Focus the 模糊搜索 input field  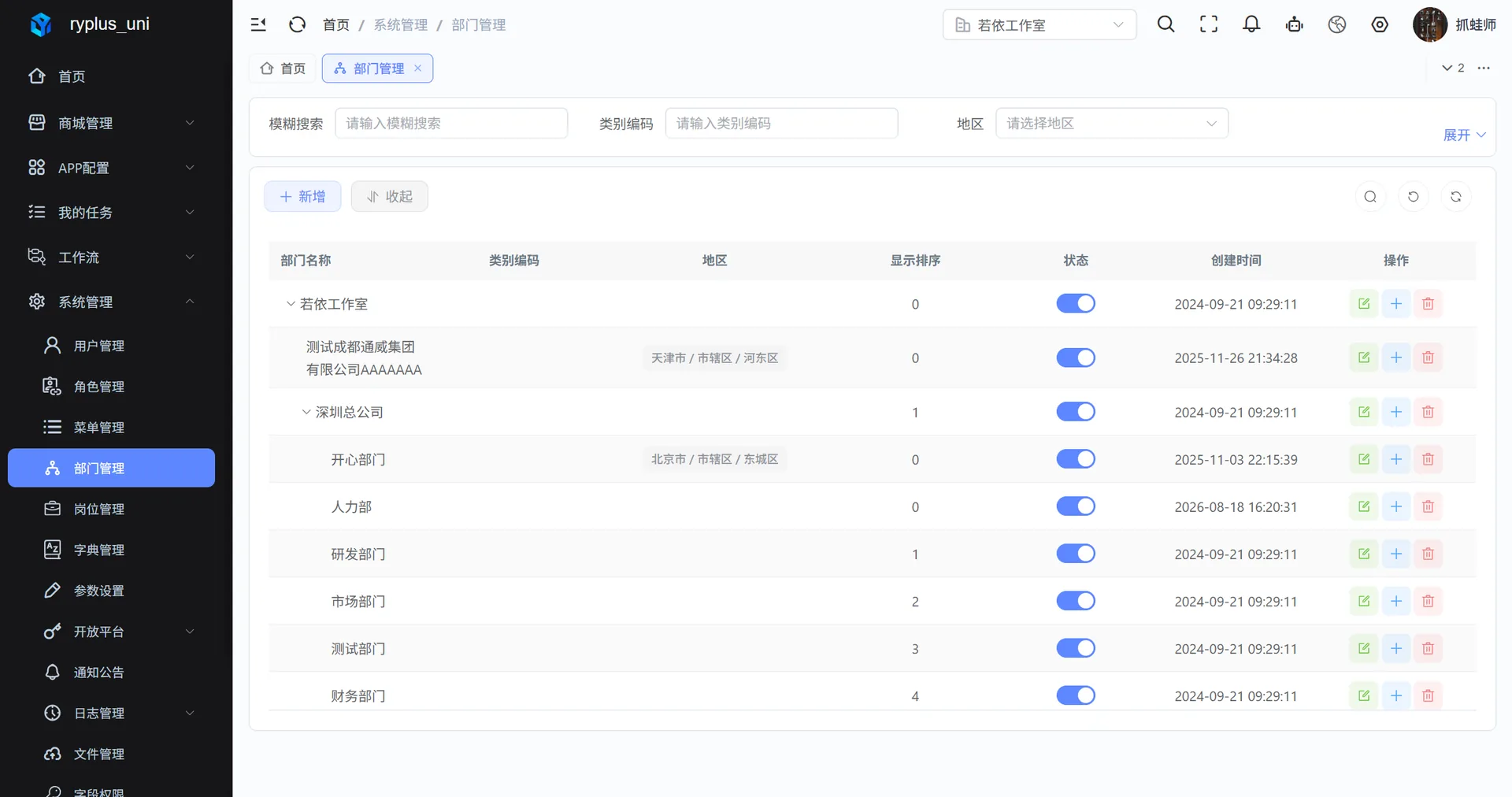click(x=451, y=123)
